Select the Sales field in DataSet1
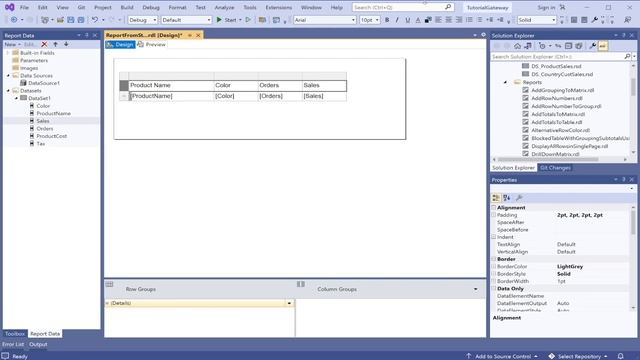 43,121
